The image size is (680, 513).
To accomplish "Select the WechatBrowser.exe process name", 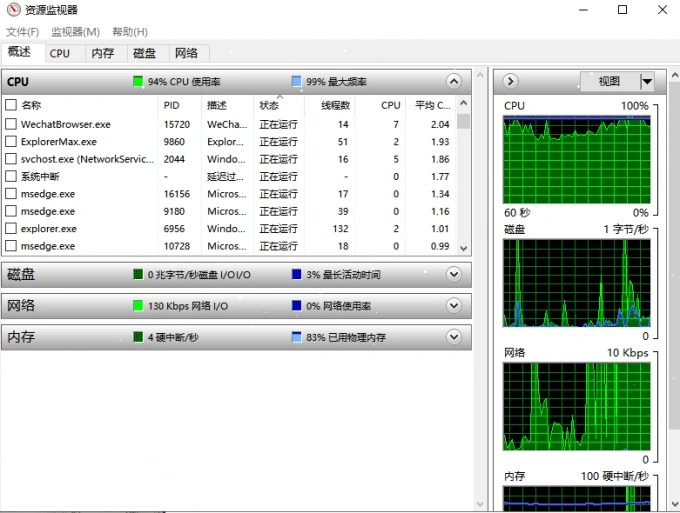I will click(x=65, y=124).
